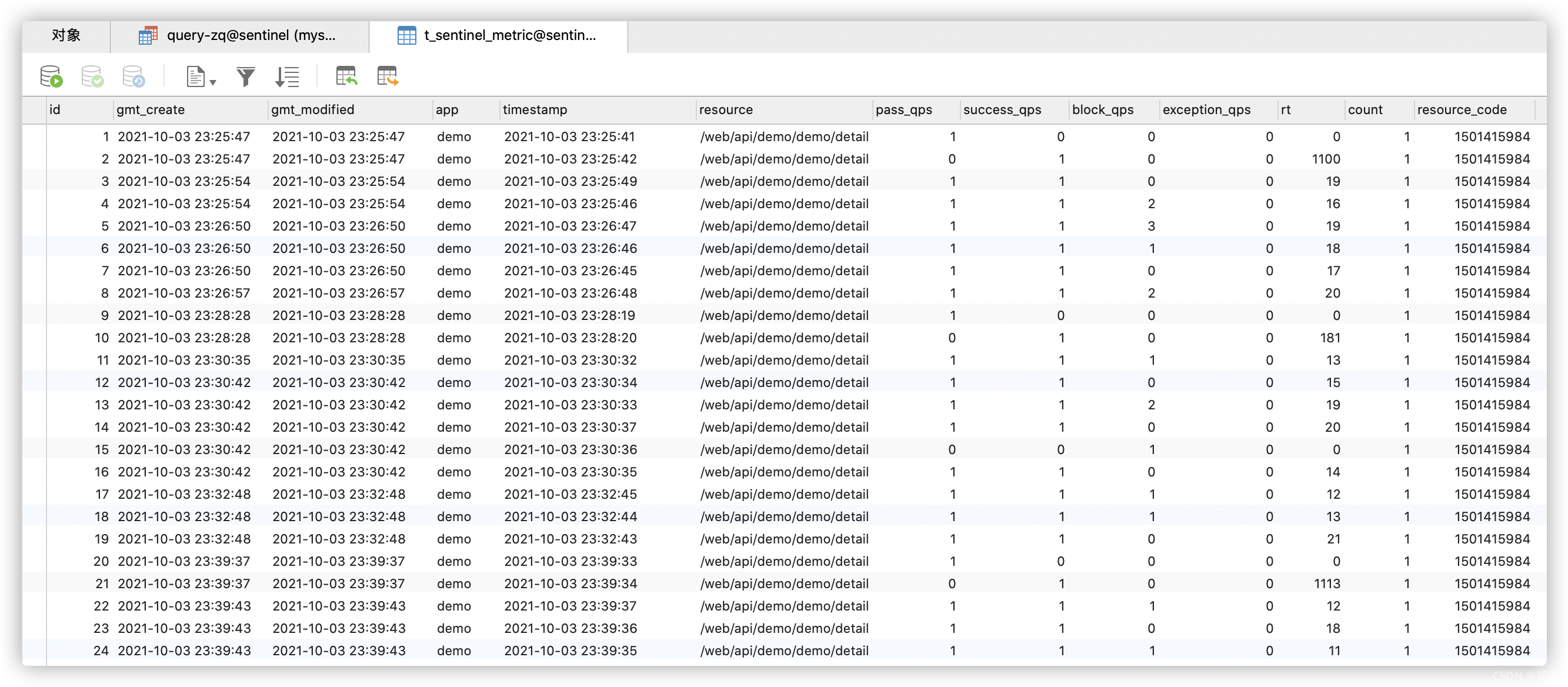
Task: Click rt value 21 in row 19
Action: [1333, 539]
